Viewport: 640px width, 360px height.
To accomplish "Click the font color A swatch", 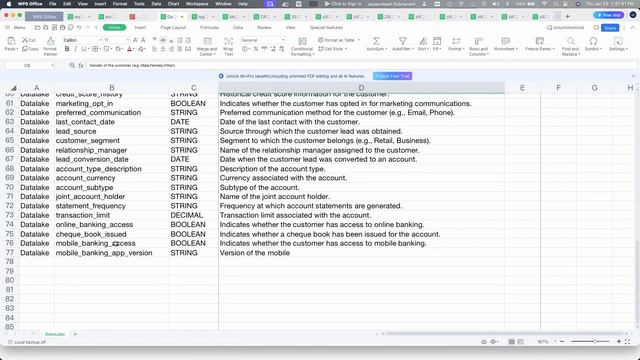I will coord(130,49).
